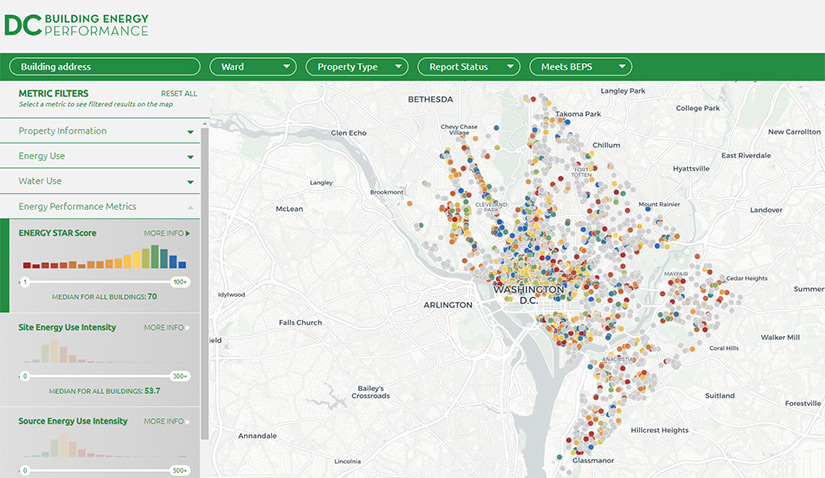Click the DC Building Energy Performance logo

pos(76,25)
